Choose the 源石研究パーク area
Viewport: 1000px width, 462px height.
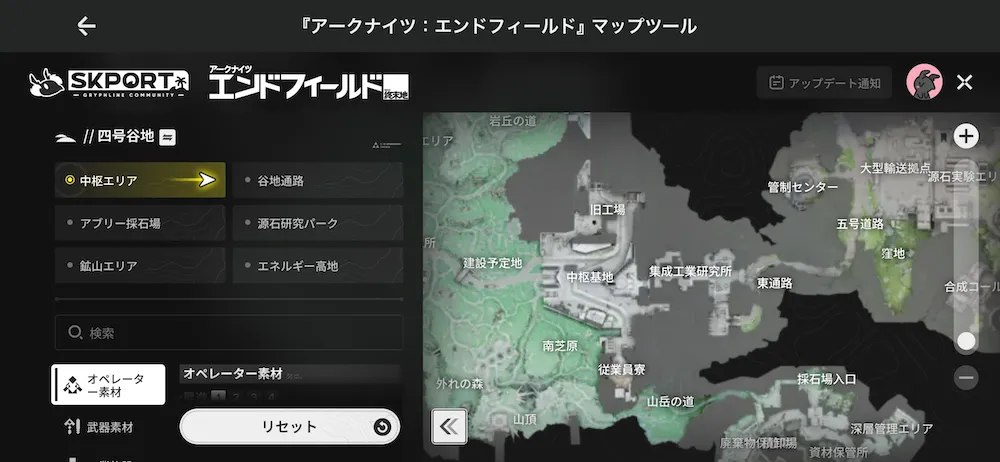[x=318, y=224]
